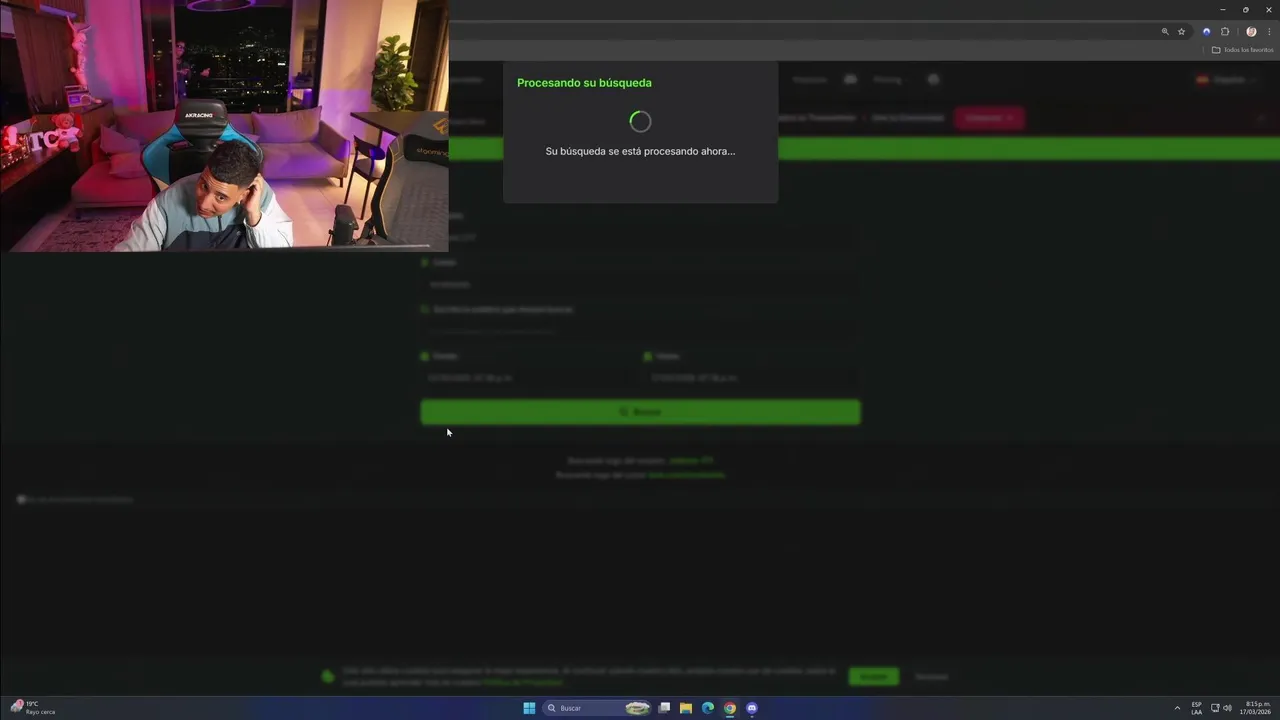The image size is (1280, 720).
Task: Open Task View on the taskbar
Action: click(x=664, y=708)
